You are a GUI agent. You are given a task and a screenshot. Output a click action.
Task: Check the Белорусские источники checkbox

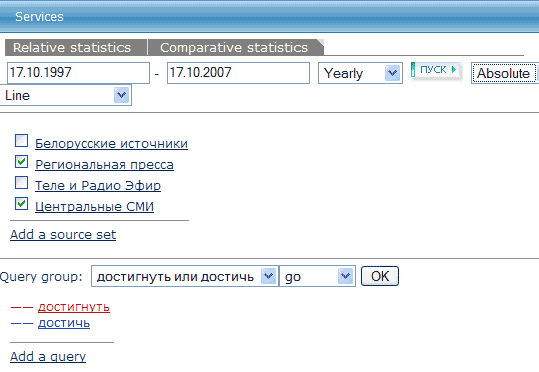pos(21,141)
